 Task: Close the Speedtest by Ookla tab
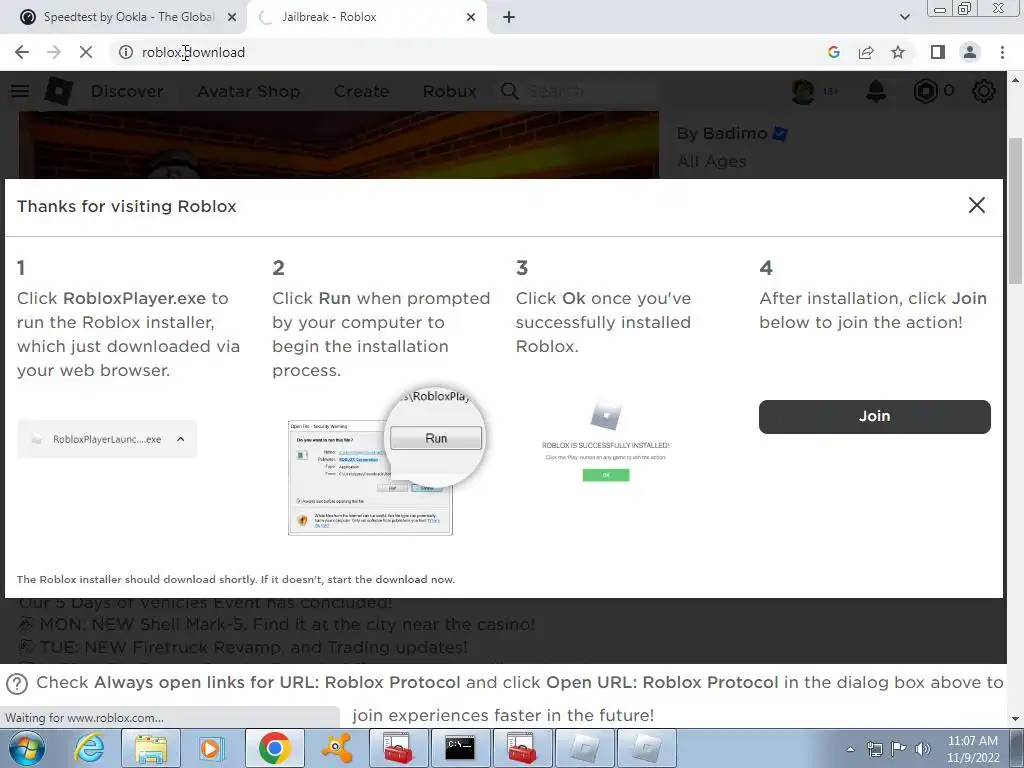(231, 17)
